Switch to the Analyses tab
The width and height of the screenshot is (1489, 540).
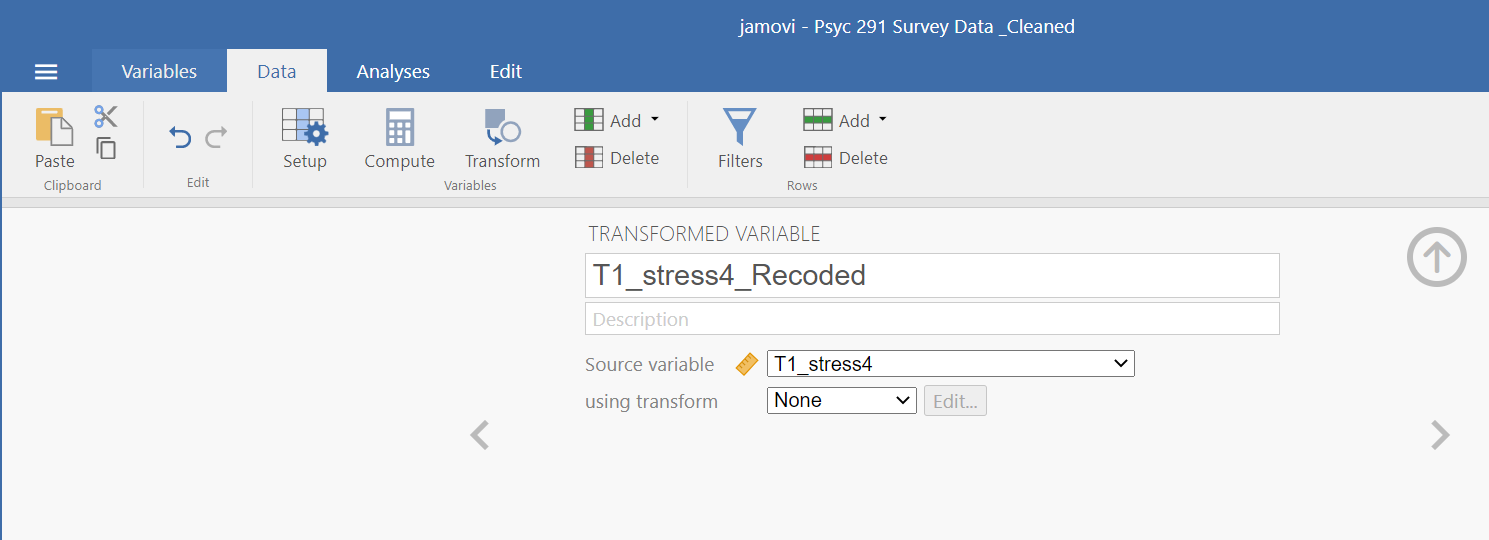393,71
